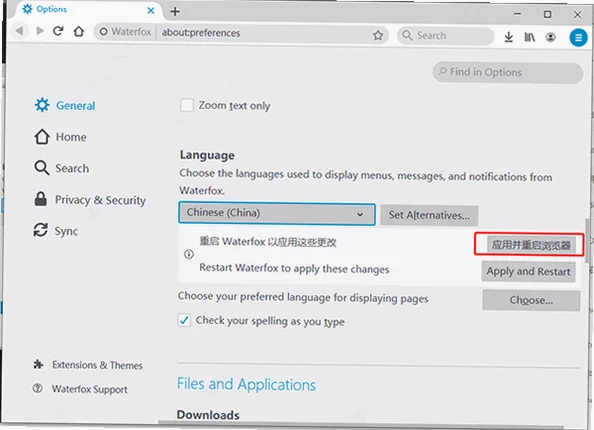The width and height of the screenshot is (594, 430).
Task: Click the Language section heading
Action: click(207, 155)
